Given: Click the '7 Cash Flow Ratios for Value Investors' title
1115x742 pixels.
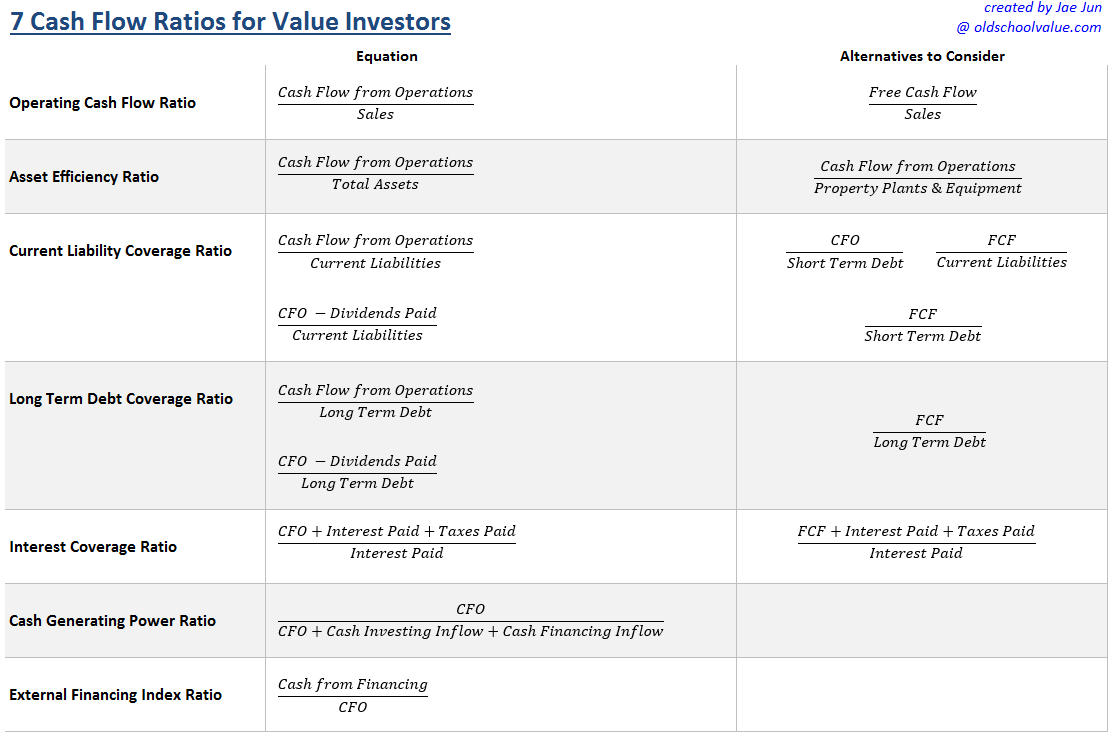Looking at the screenshot, I should tap(230, 21).
